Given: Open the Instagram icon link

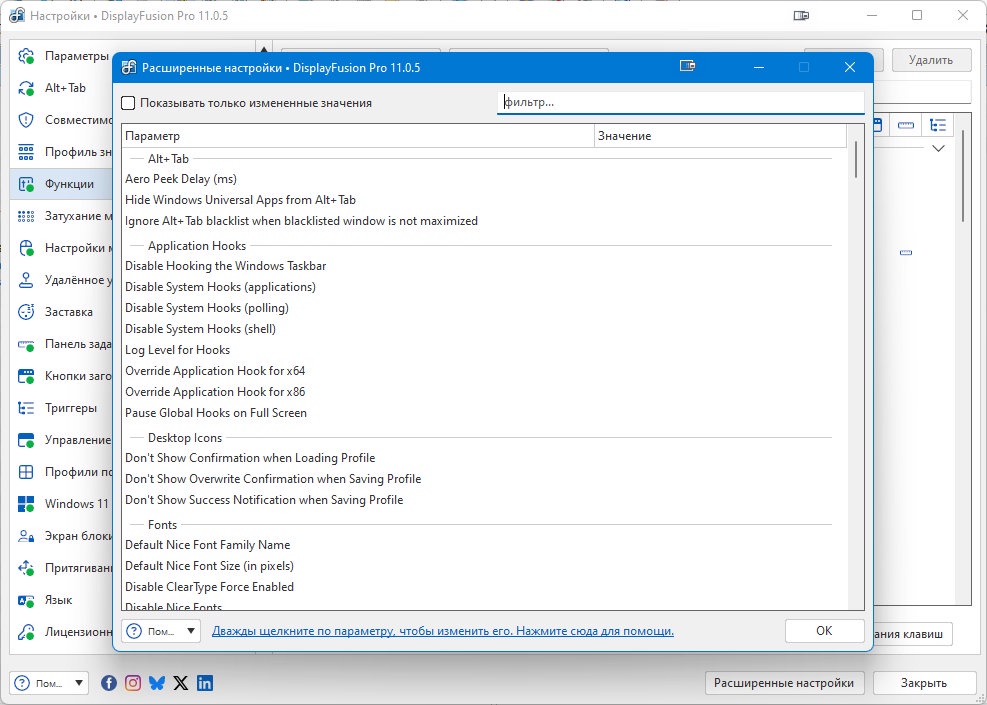Looking at the screenshot, I should pyautogui.click(x=133, y=683).
